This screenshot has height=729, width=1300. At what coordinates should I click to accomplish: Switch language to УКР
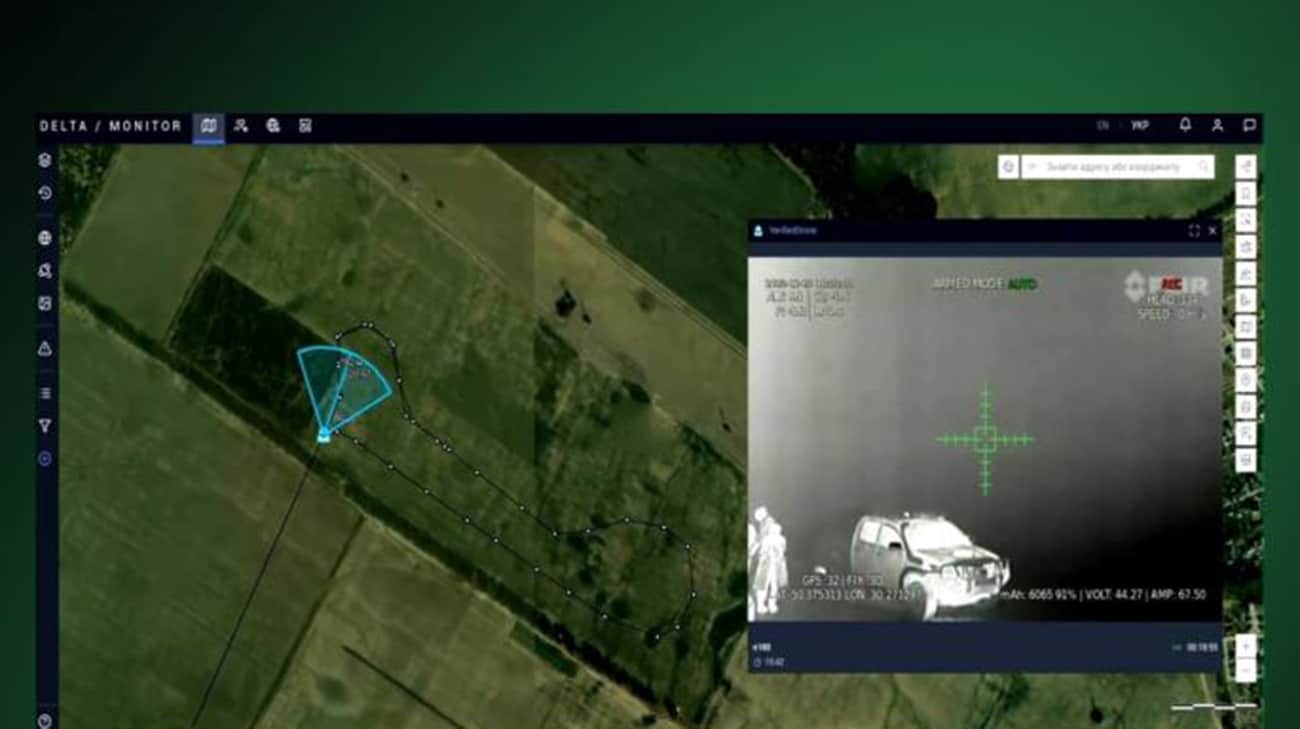coord(1140,126)
